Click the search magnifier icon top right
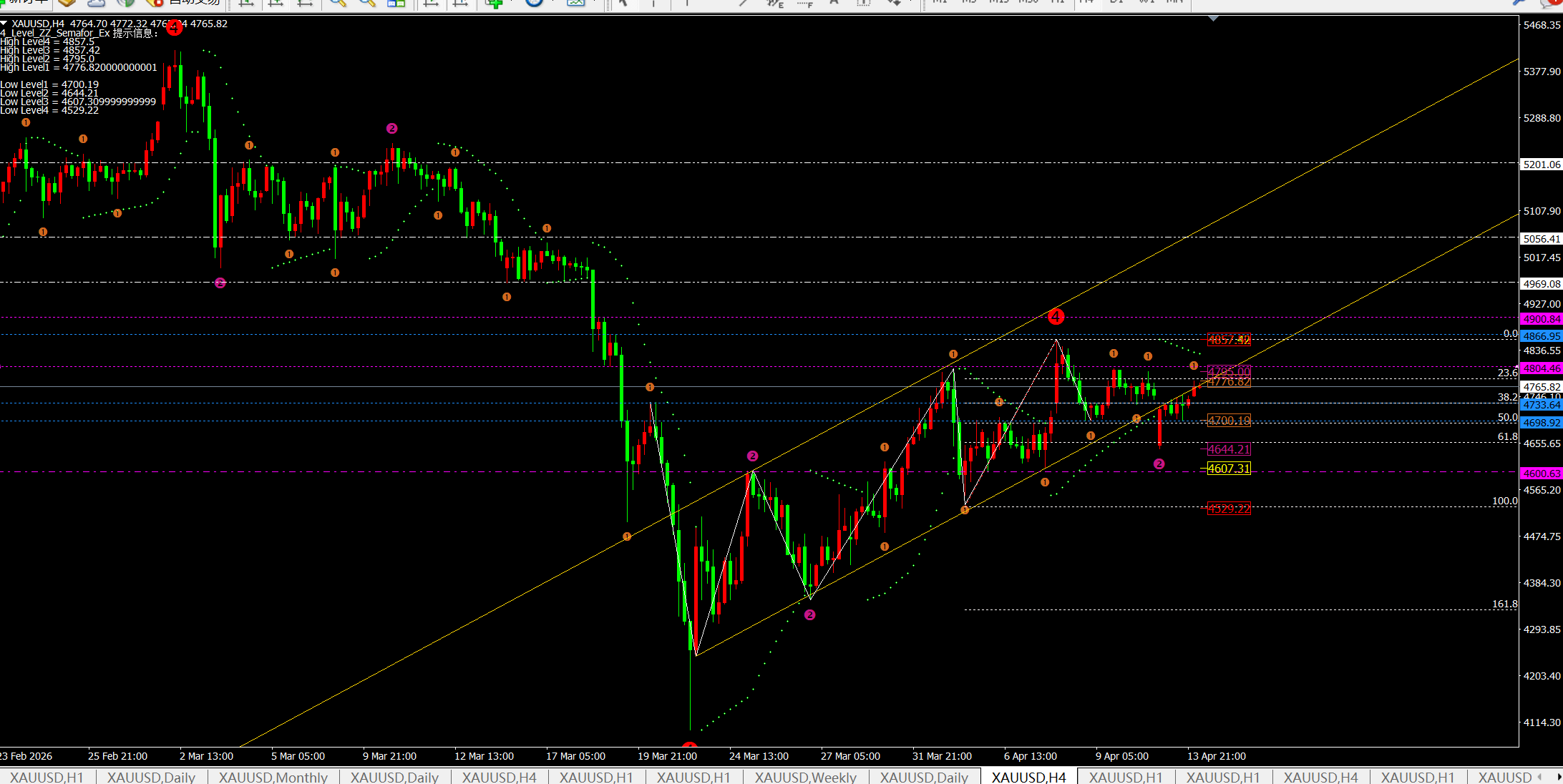Screen dimensions: 1563x784 click(1517, 3)
